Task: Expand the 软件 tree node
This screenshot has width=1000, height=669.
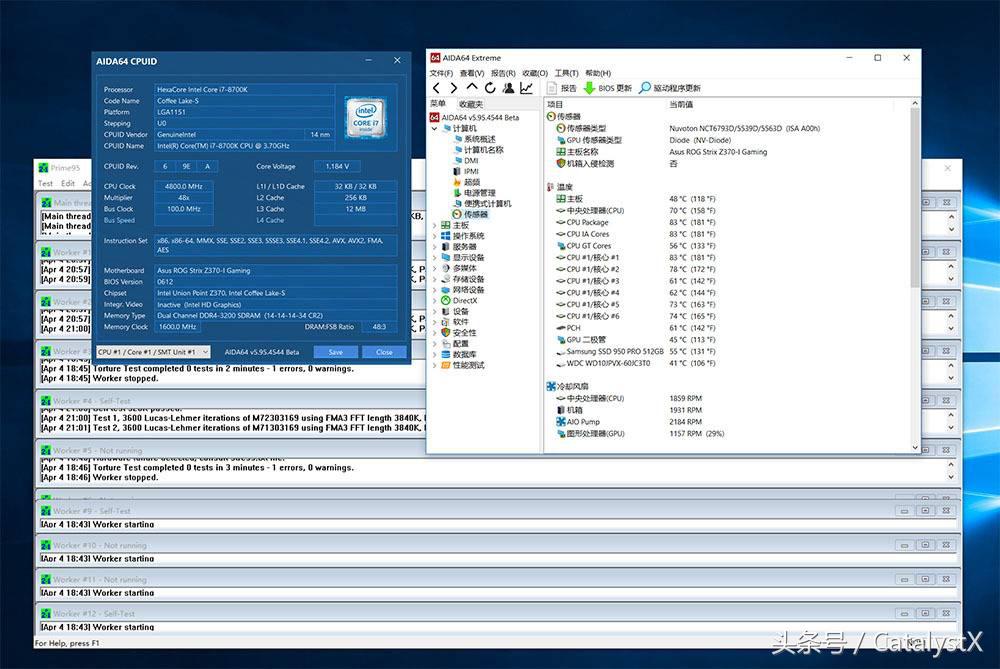Action: [435, 322]
